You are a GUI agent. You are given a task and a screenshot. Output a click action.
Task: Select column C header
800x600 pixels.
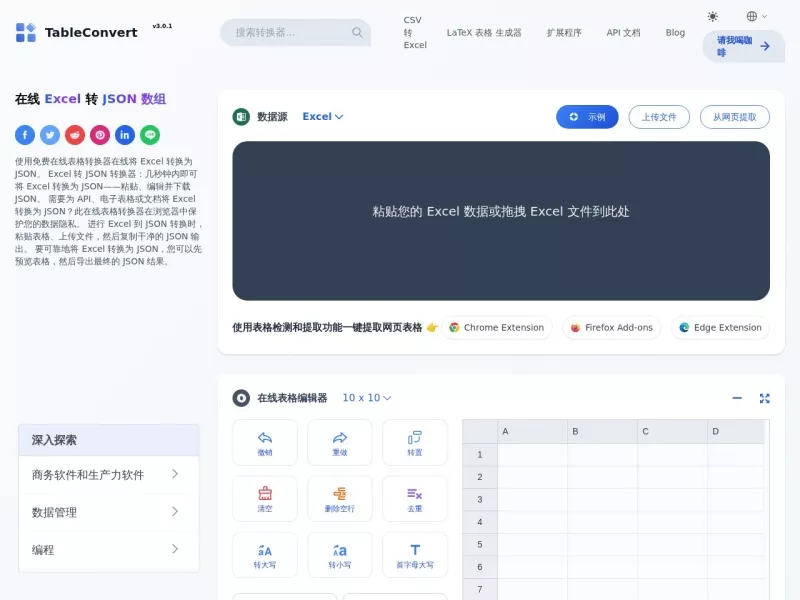672,432
